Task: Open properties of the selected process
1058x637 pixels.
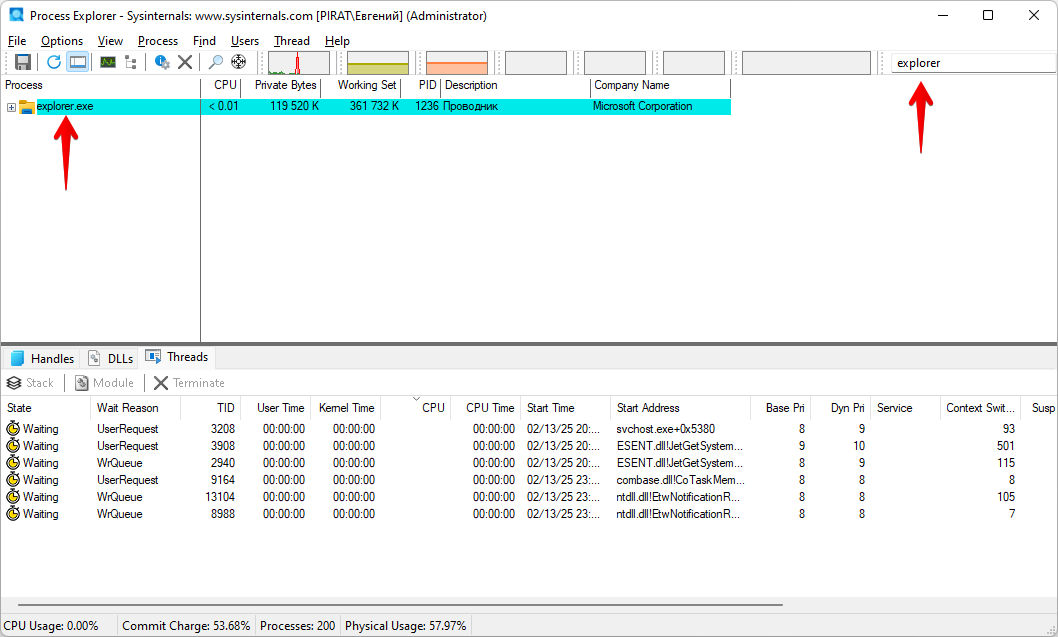Action: (162, 62)
